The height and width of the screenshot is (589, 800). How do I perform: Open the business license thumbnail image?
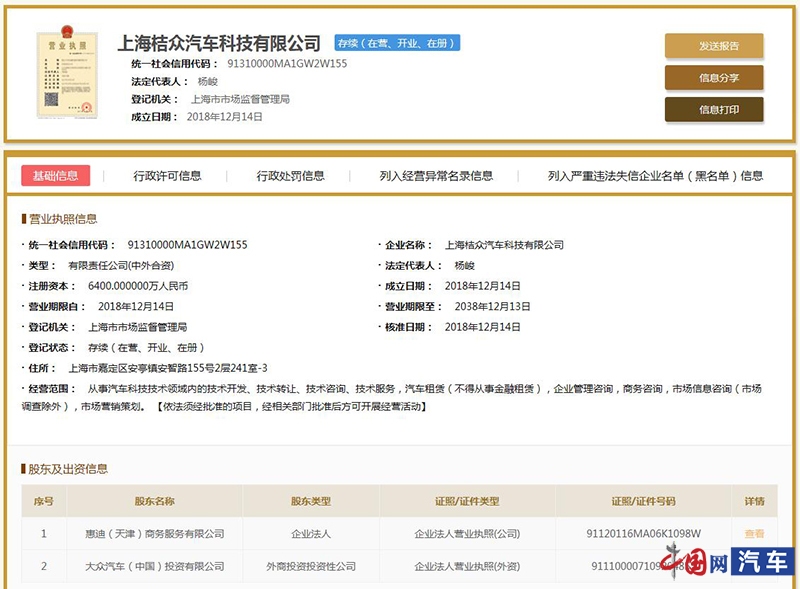(x=67, y=72)
